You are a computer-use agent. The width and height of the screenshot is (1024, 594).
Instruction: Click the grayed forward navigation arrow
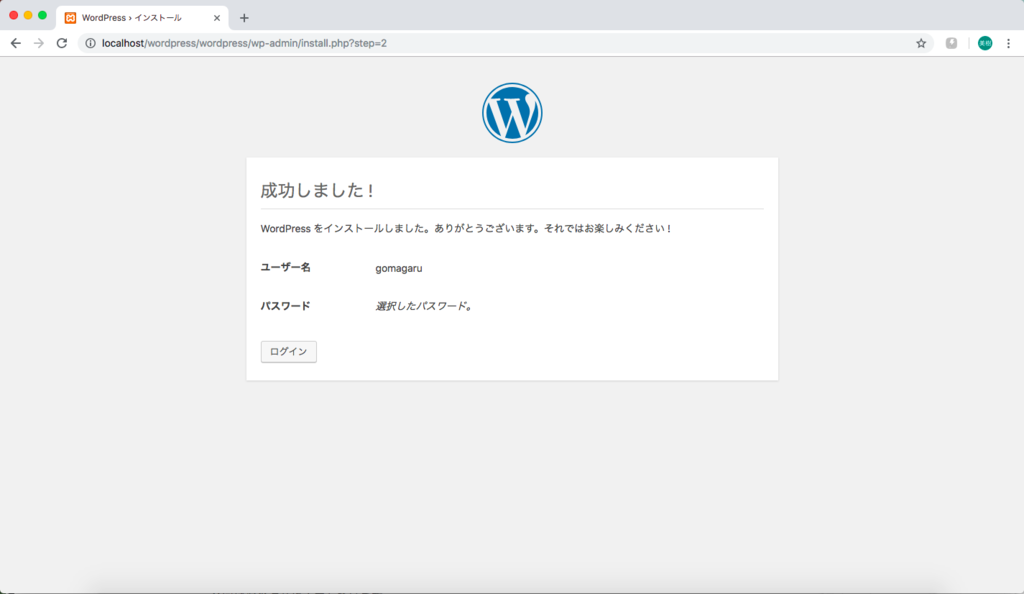(38, 43)
